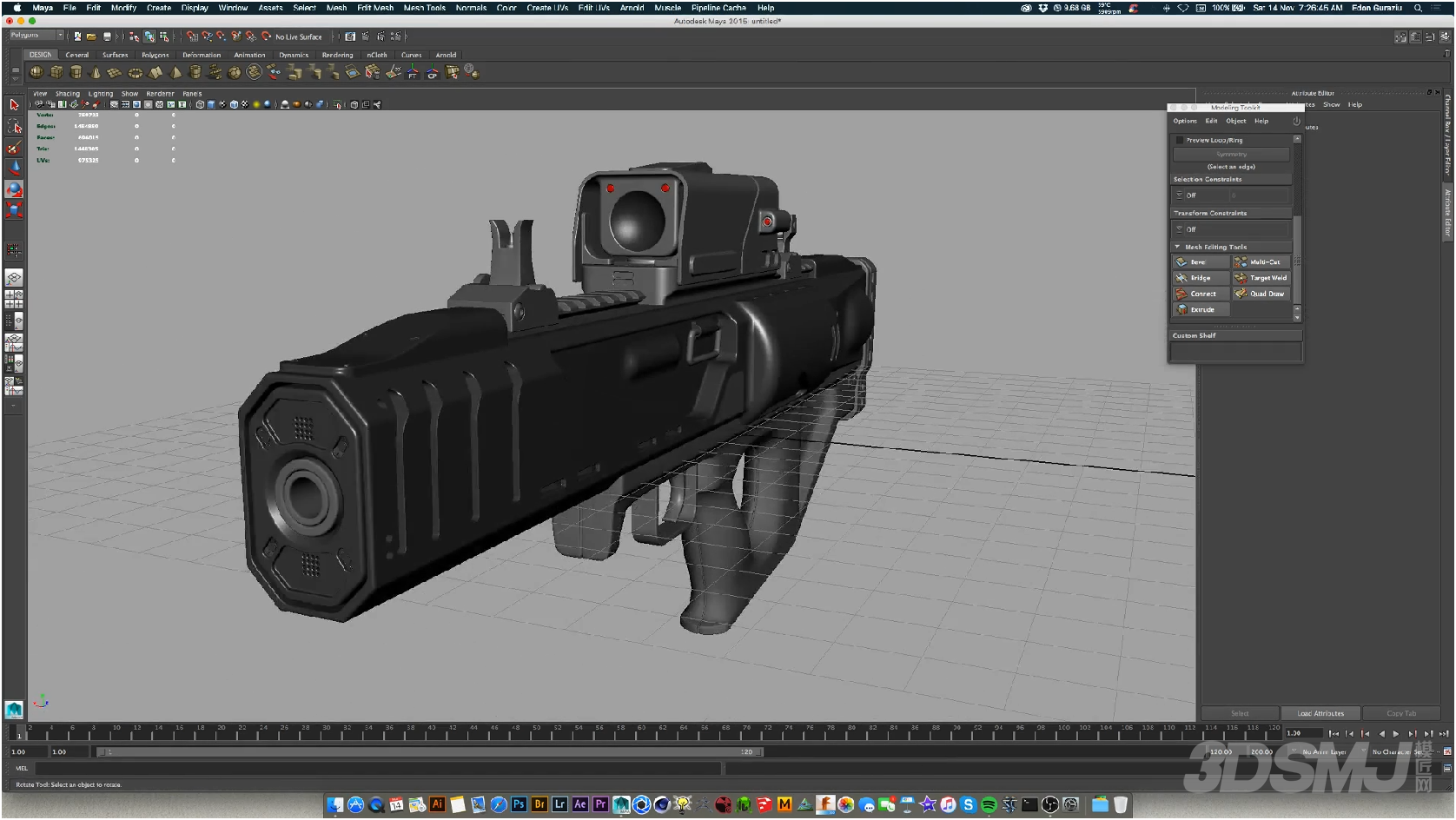Click the FT freeze transformations shelf icon

[413, 73]
